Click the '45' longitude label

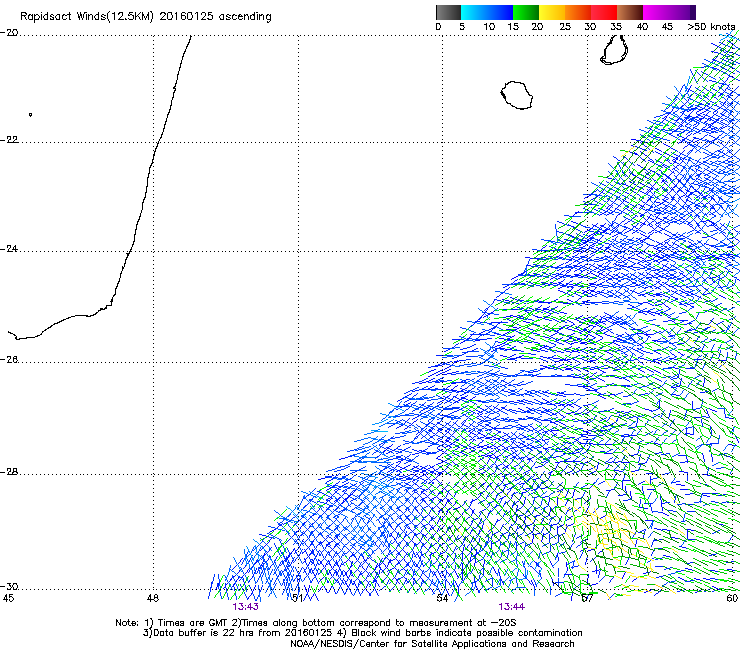click(8, 598)
